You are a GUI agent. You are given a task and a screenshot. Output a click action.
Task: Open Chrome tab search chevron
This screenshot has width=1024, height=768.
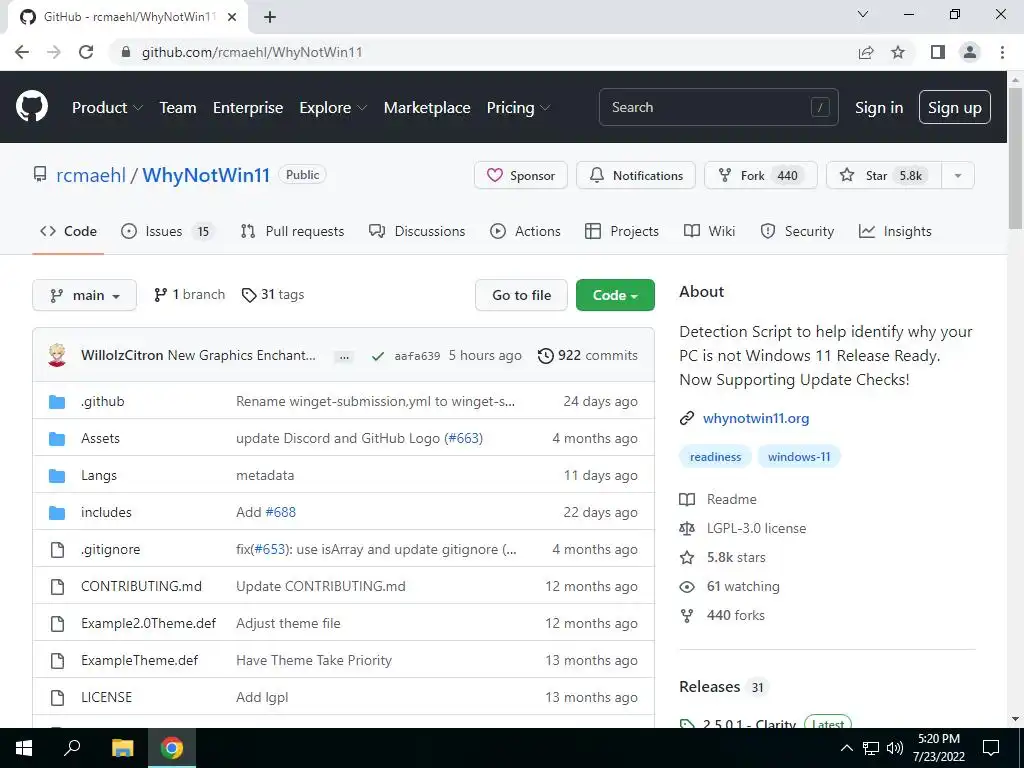[863, 14]
